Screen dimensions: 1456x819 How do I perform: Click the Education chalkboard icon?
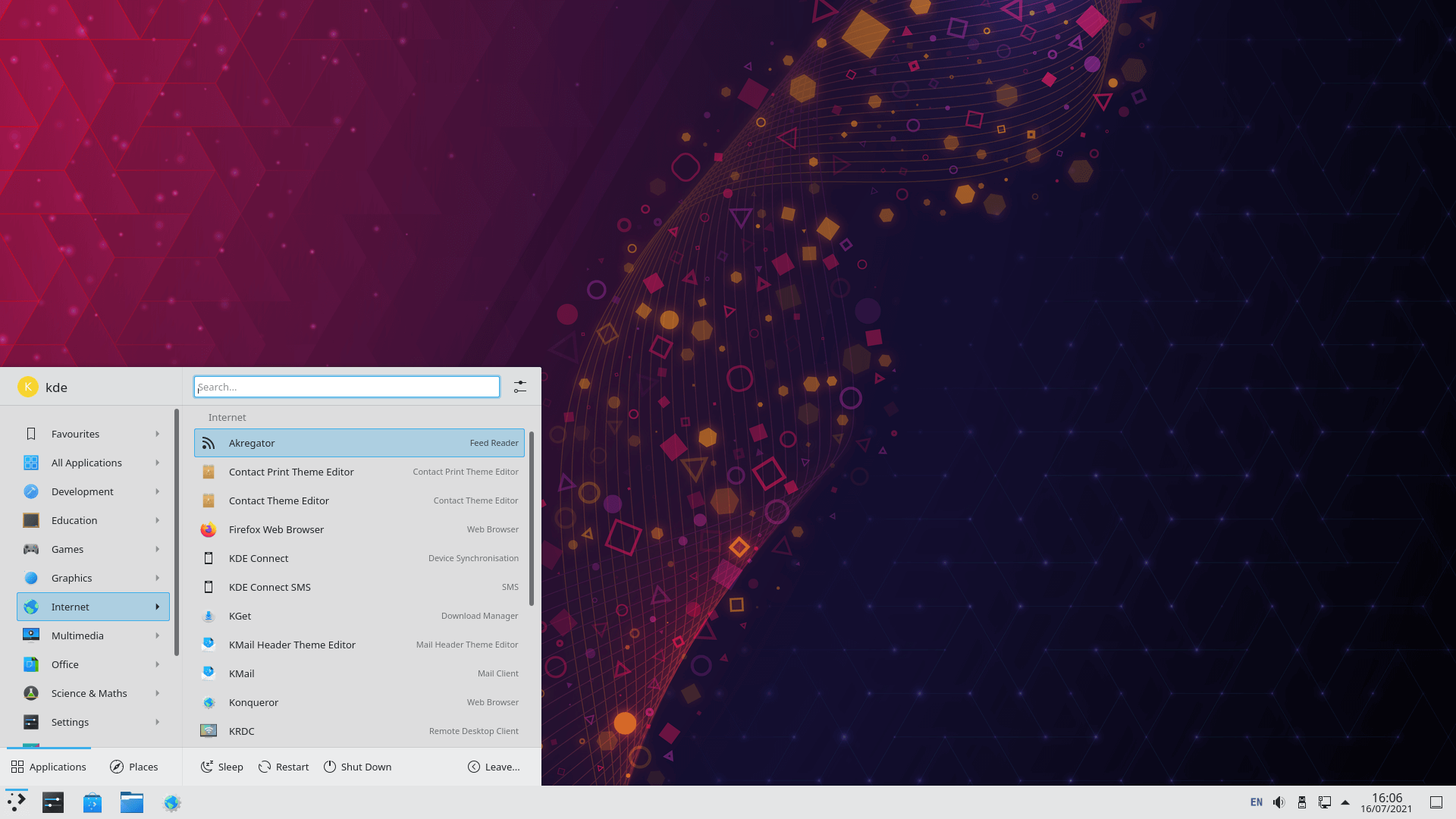coord(31,520)
